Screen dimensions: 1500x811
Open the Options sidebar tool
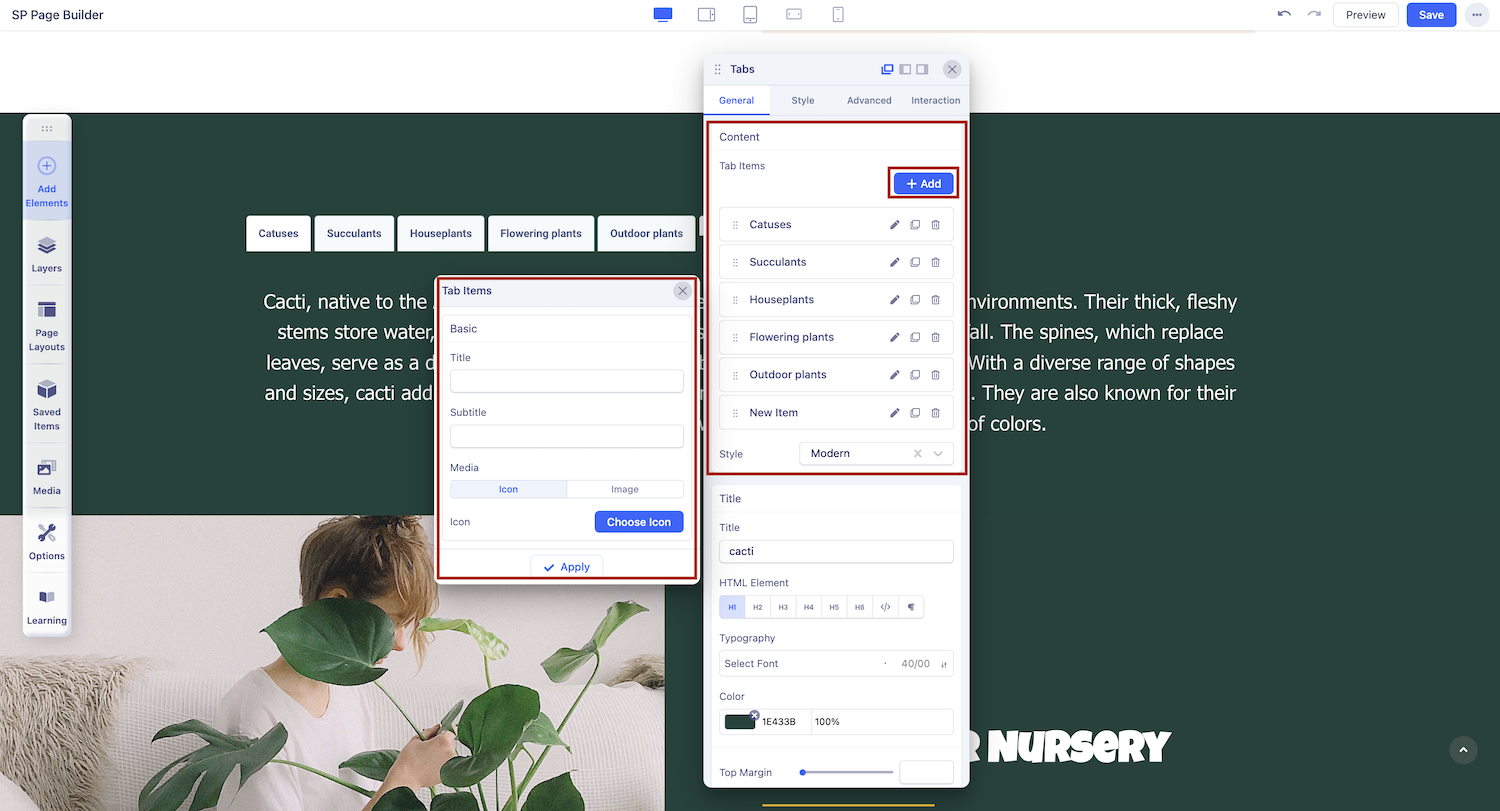[47, 542]
